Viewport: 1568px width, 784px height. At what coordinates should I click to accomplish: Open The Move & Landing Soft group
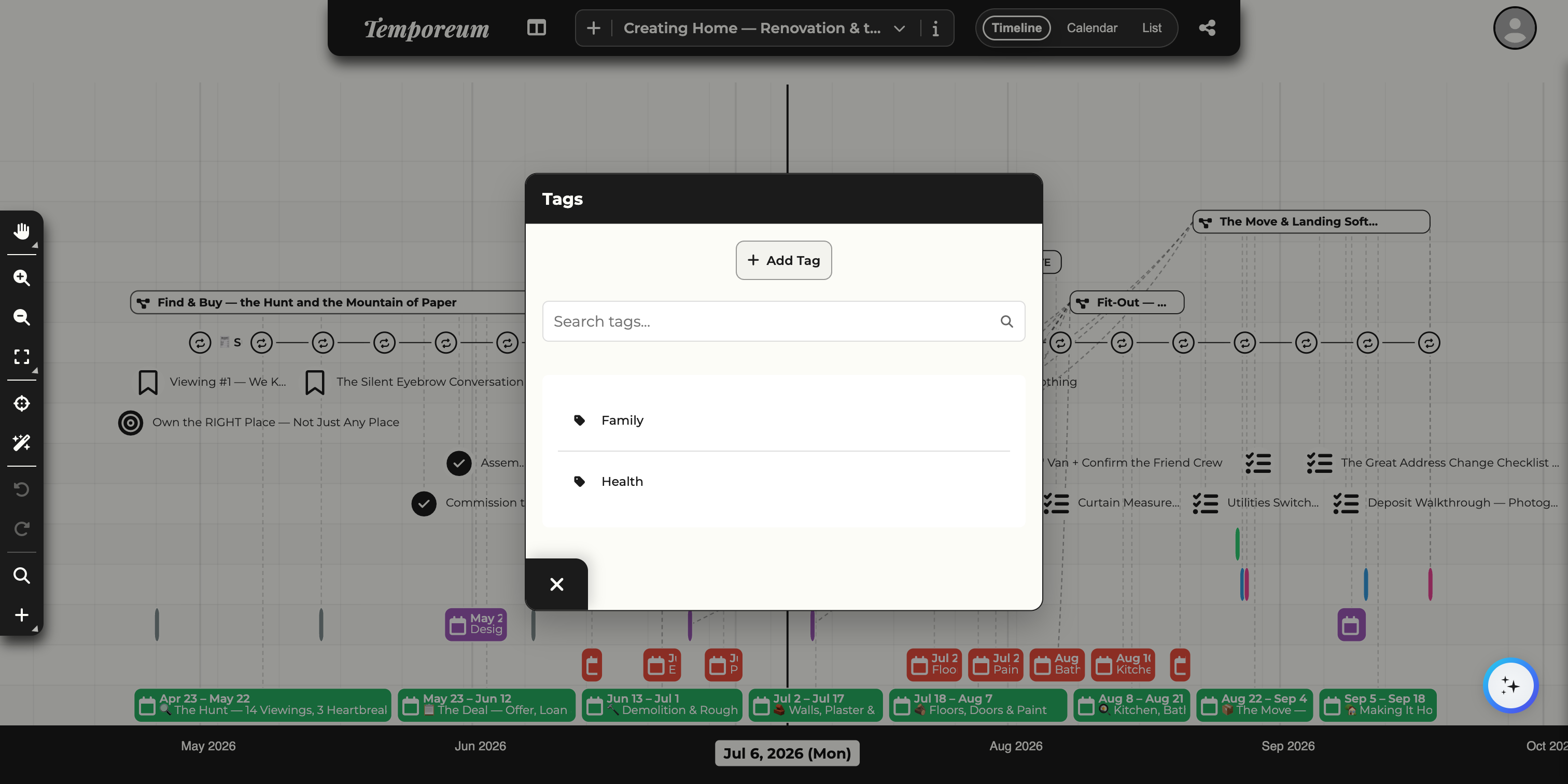1311,222
